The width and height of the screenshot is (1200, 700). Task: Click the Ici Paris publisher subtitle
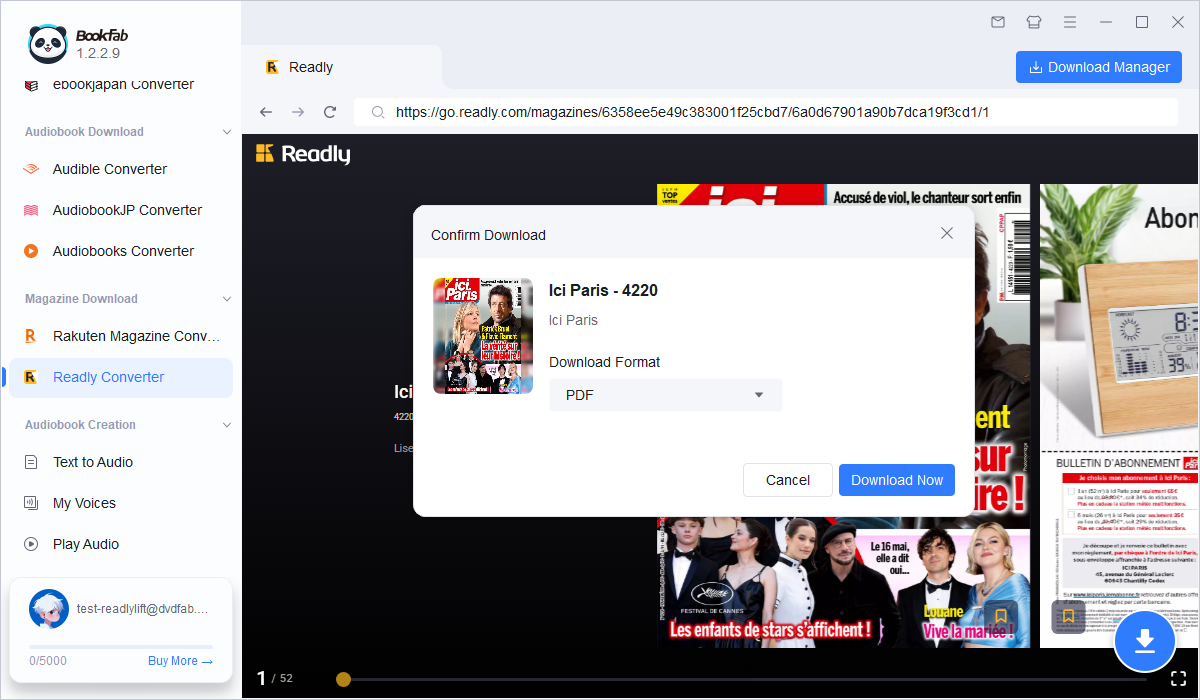[x=573, y=320]
